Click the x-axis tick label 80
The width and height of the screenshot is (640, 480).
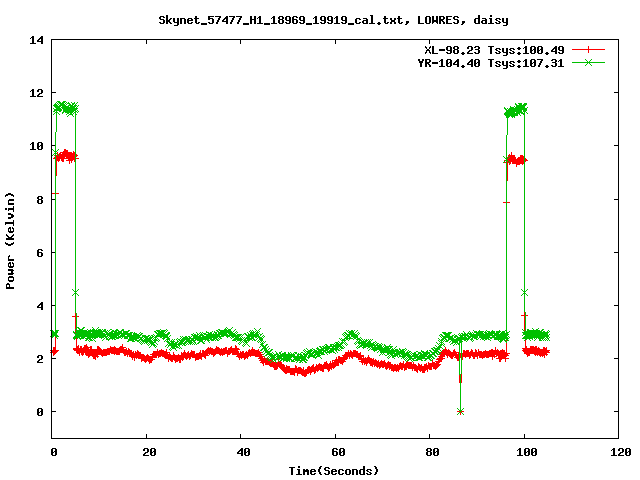(x=433, y=452)
